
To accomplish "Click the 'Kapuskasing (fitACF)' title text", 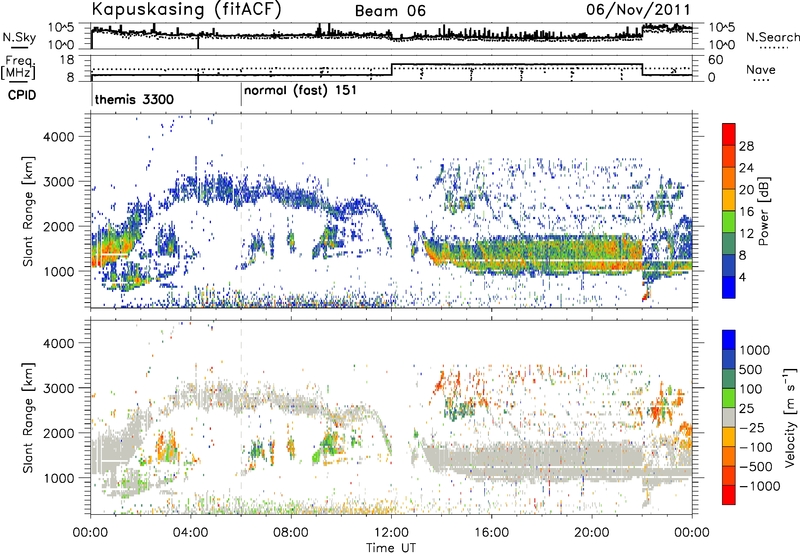I will click(186, 10).
